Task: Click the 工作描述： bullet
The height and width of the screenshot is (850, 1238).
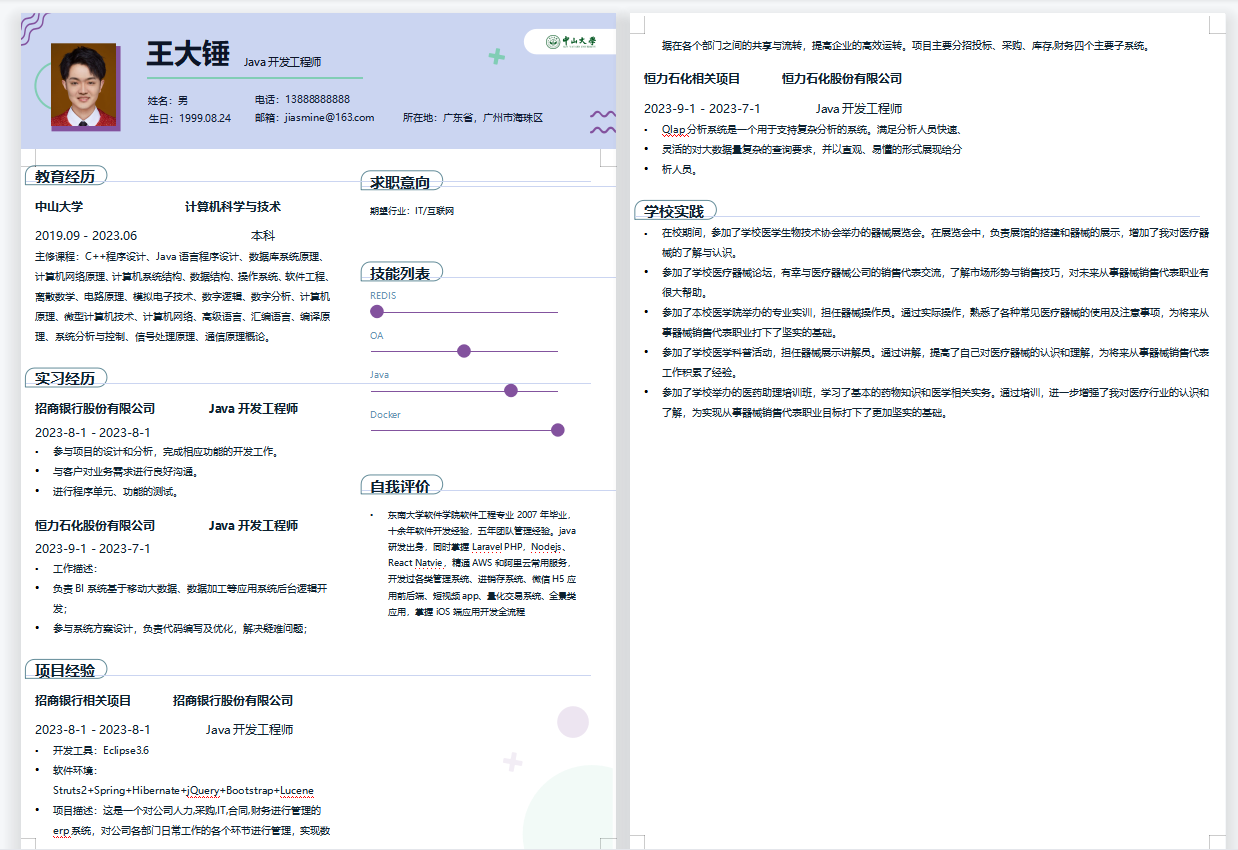Action: click(75, 569)
